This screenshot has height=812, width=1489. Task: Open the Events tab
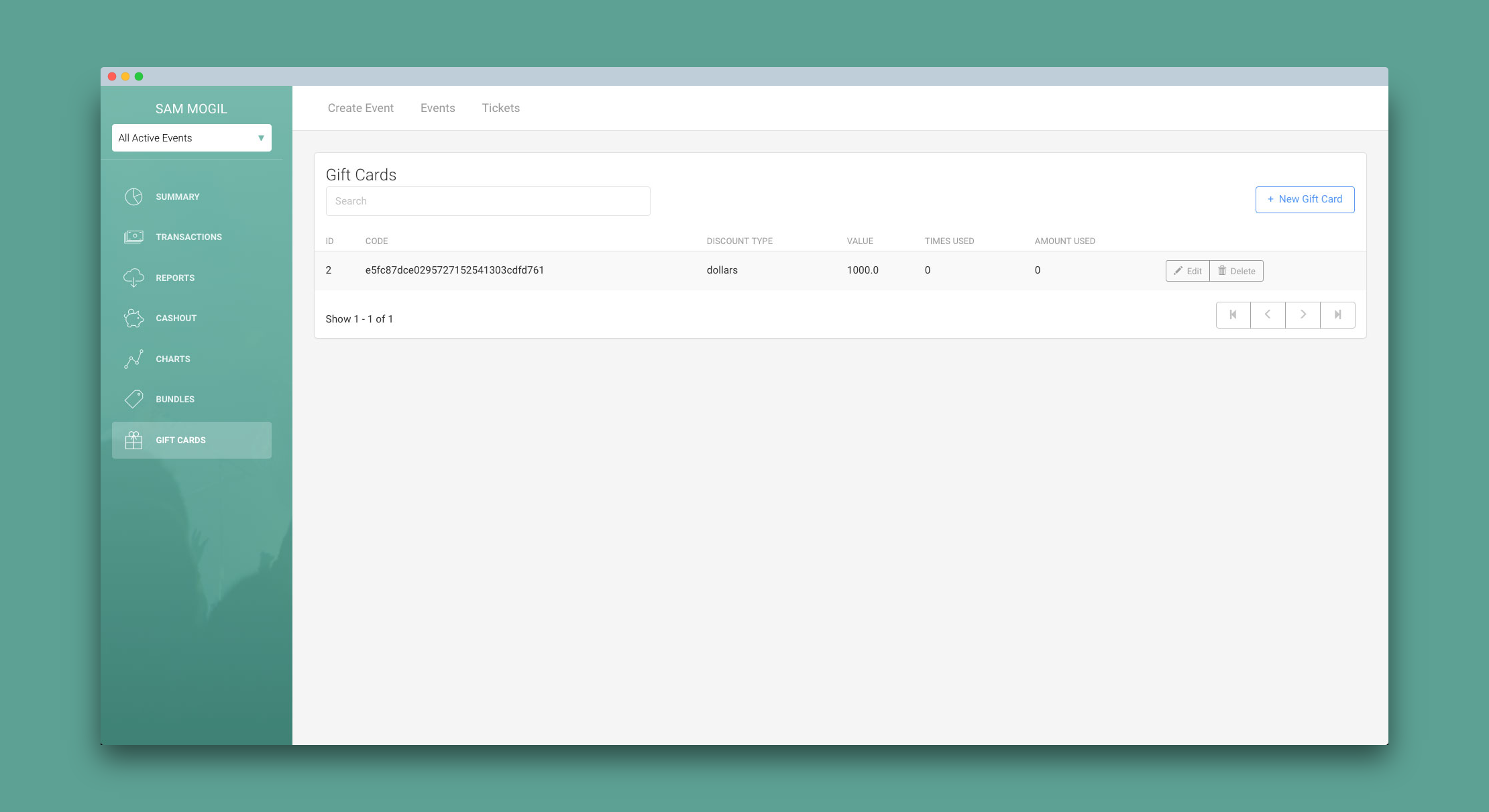pyautogui.click(x=437, y=108)
